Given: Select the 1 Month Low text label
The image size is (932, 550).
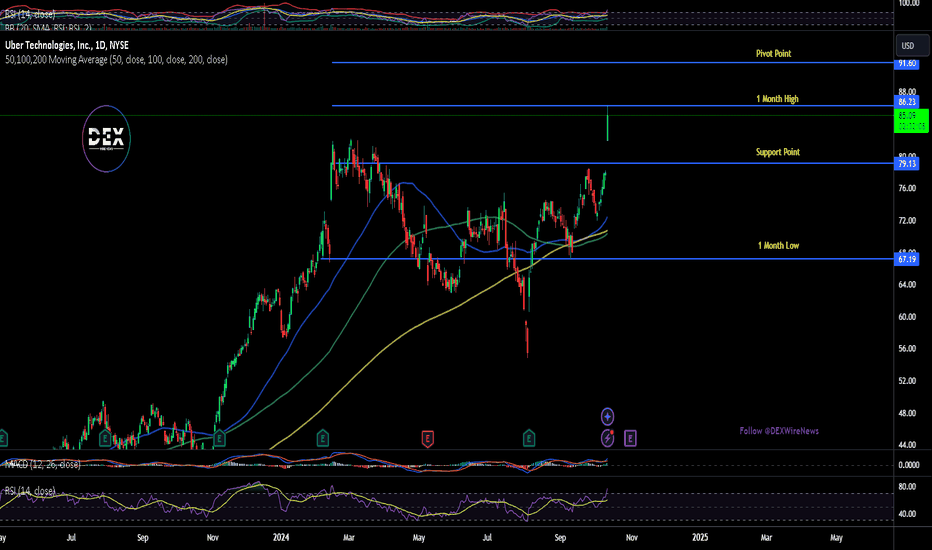Looking at the screenshot, I should (778, 246).
